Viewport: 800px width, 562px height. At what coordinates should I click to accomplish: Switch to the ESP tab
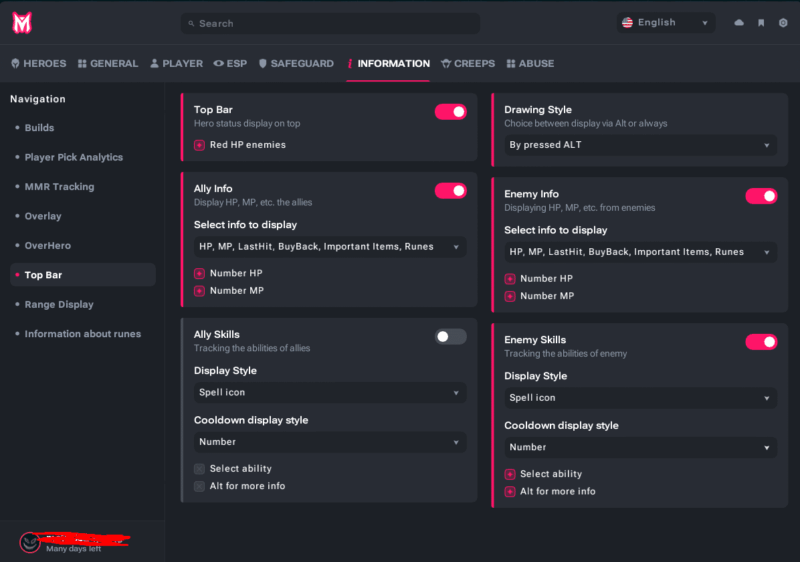(230, 64)
